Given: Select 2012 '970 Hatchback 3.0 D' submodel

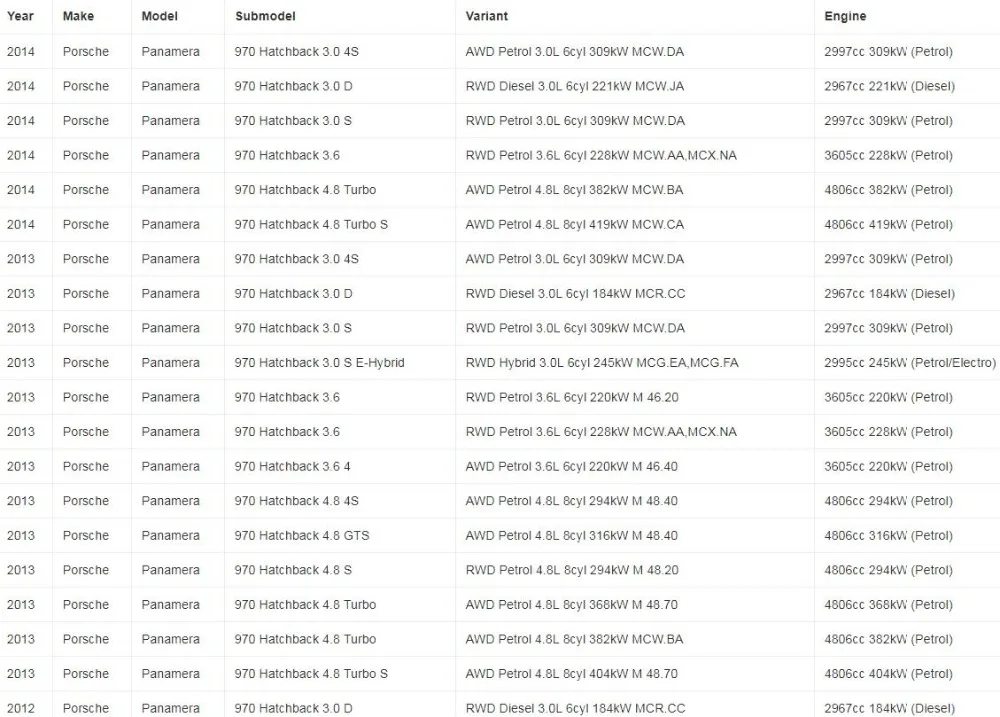Looking at the screenshot, I should coord(293,708).
